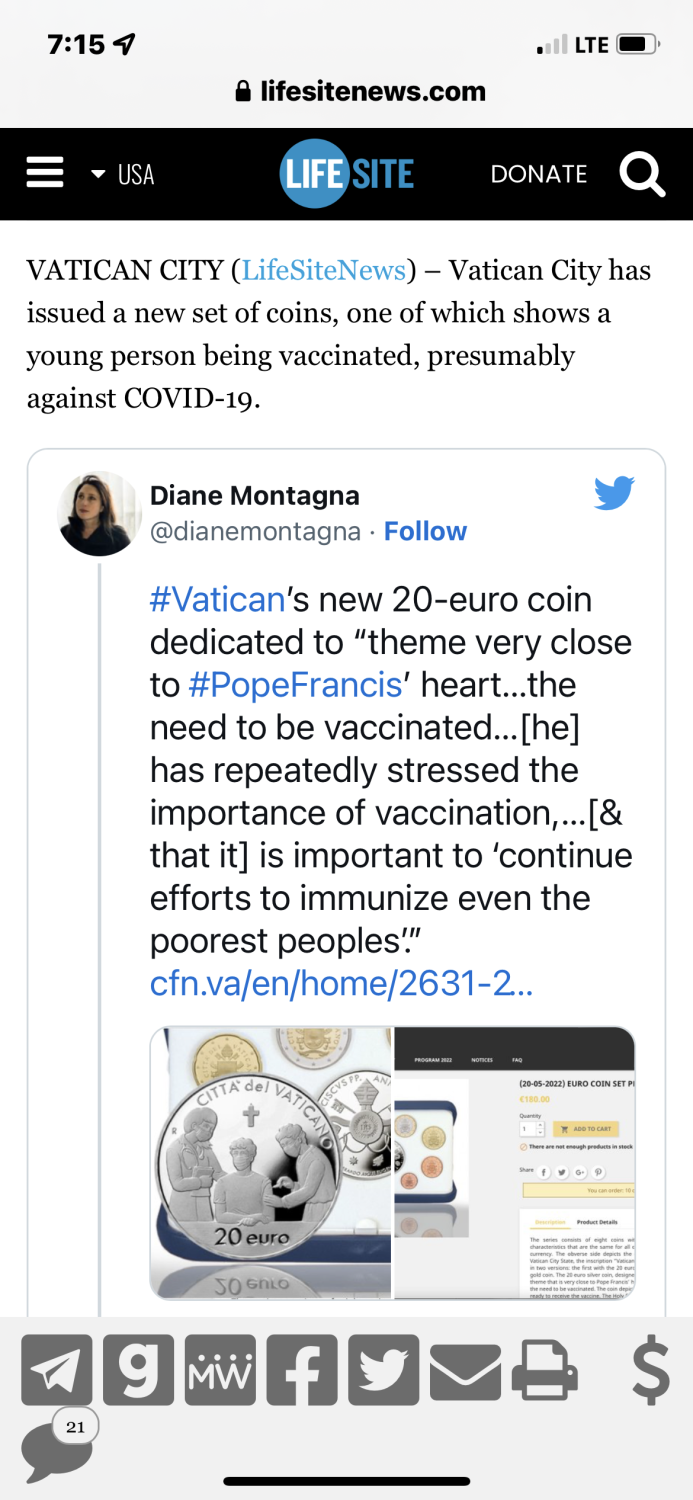Share article on Gab
Image resolution: width=693 pixels, height=1500 pixels.
coord(138,1370)
